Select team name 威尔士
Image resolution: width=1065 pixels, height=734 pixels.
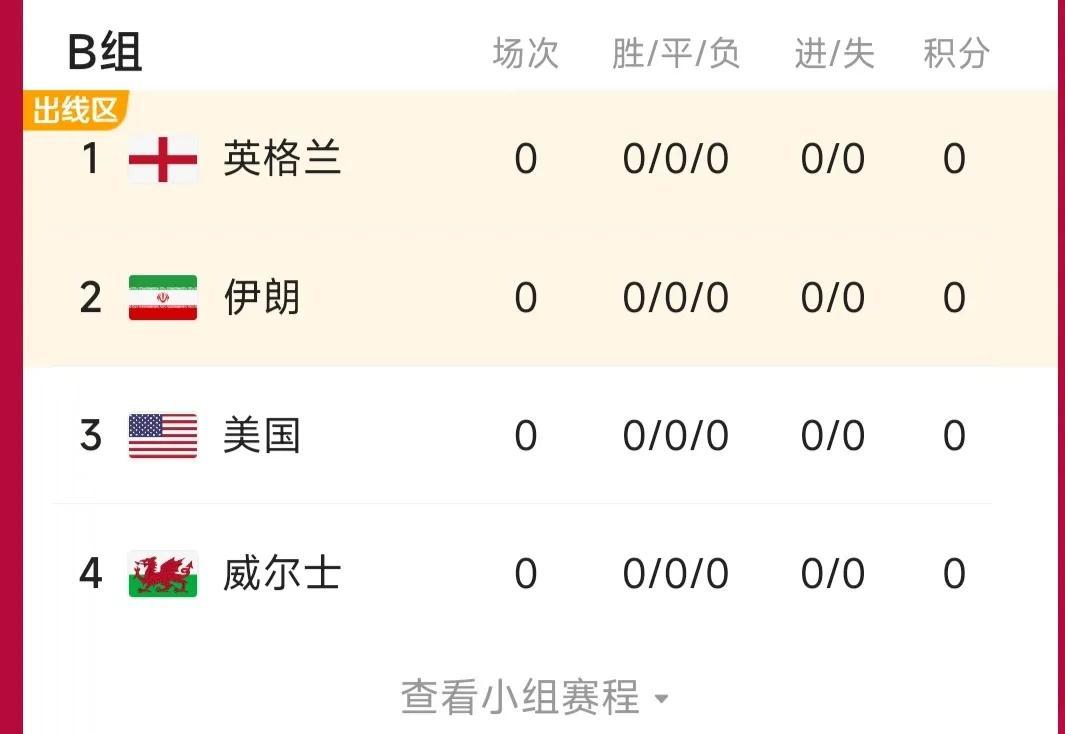coord(282,574)
